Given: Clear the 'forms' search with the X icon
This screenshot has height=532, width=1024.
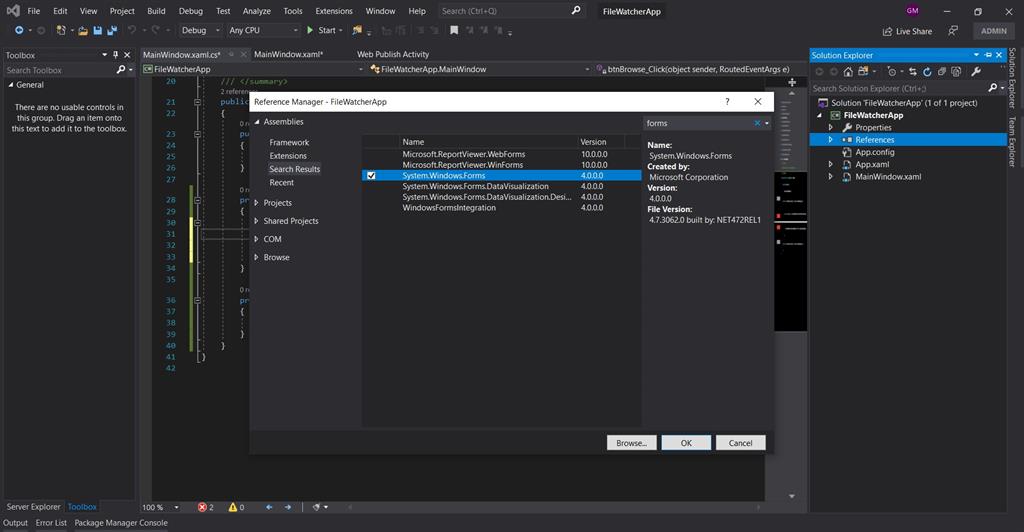Looking at the screenshot, I should click(x=757, y=123).
